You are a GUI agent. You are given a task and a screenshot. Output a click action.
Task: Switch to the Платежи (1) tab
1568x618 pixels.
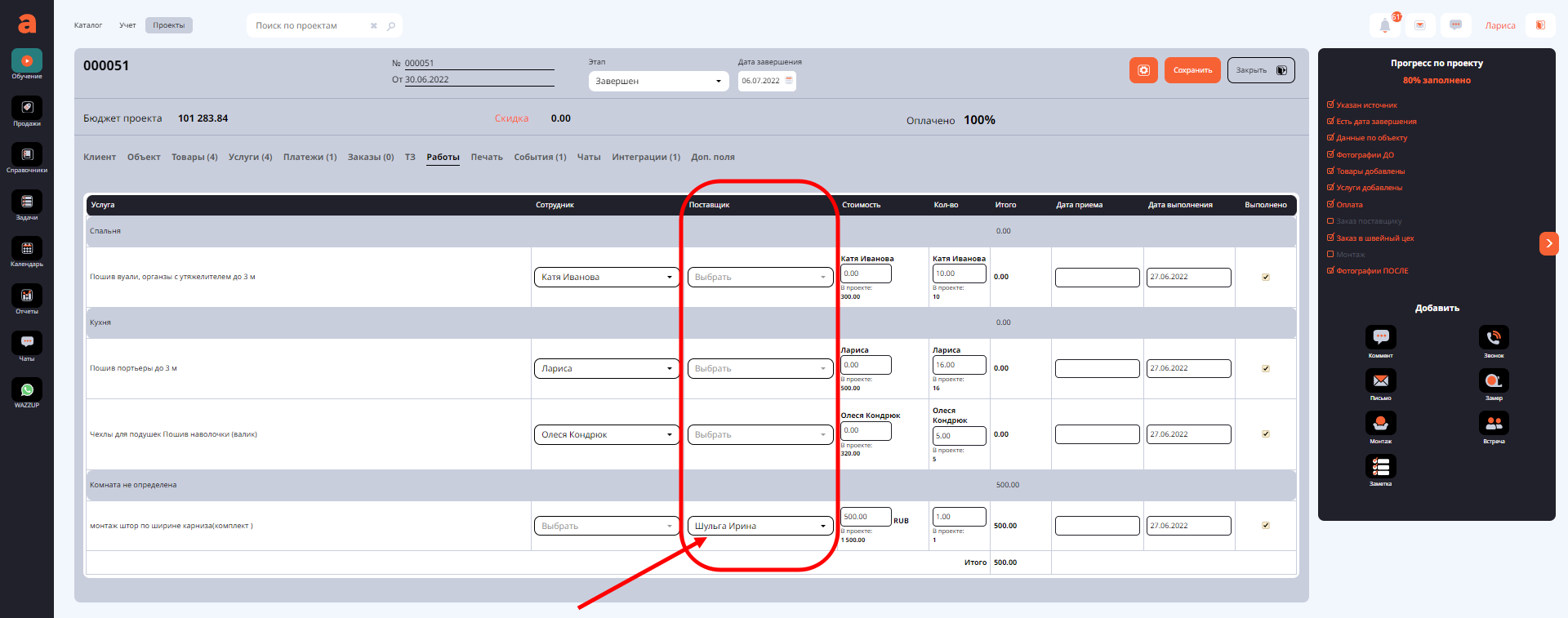click(310, 158)
